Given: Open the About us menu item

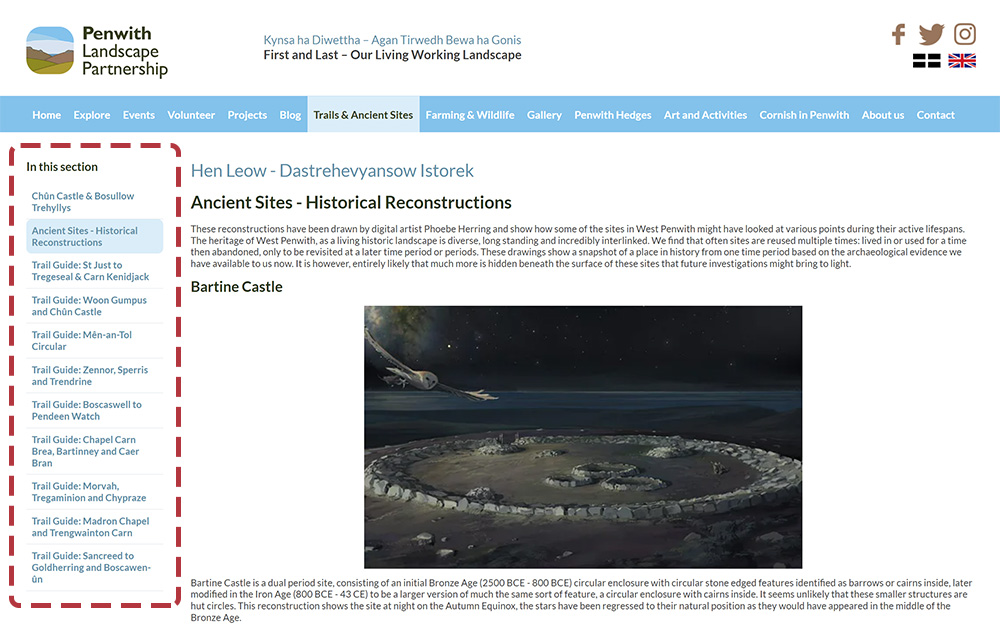Looking at the screenshot, I should (x=883, y=115).
